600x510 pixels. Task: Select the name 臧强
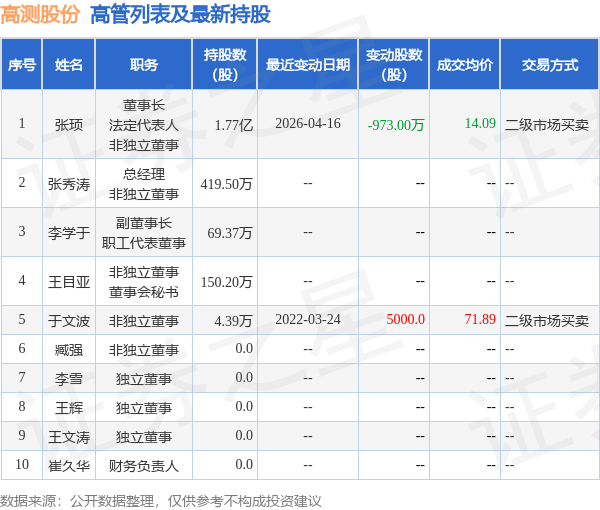pyautogui.click(x=69, y=350)
